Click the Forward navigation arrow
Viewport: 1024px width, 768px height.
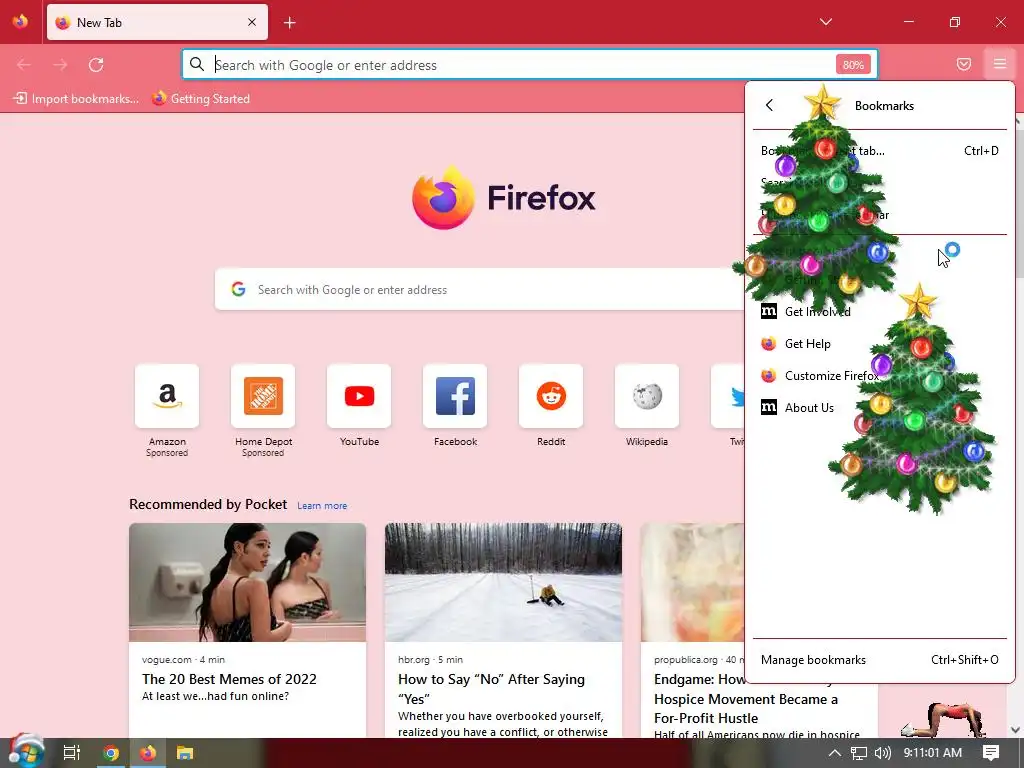[x=60, y=65]
